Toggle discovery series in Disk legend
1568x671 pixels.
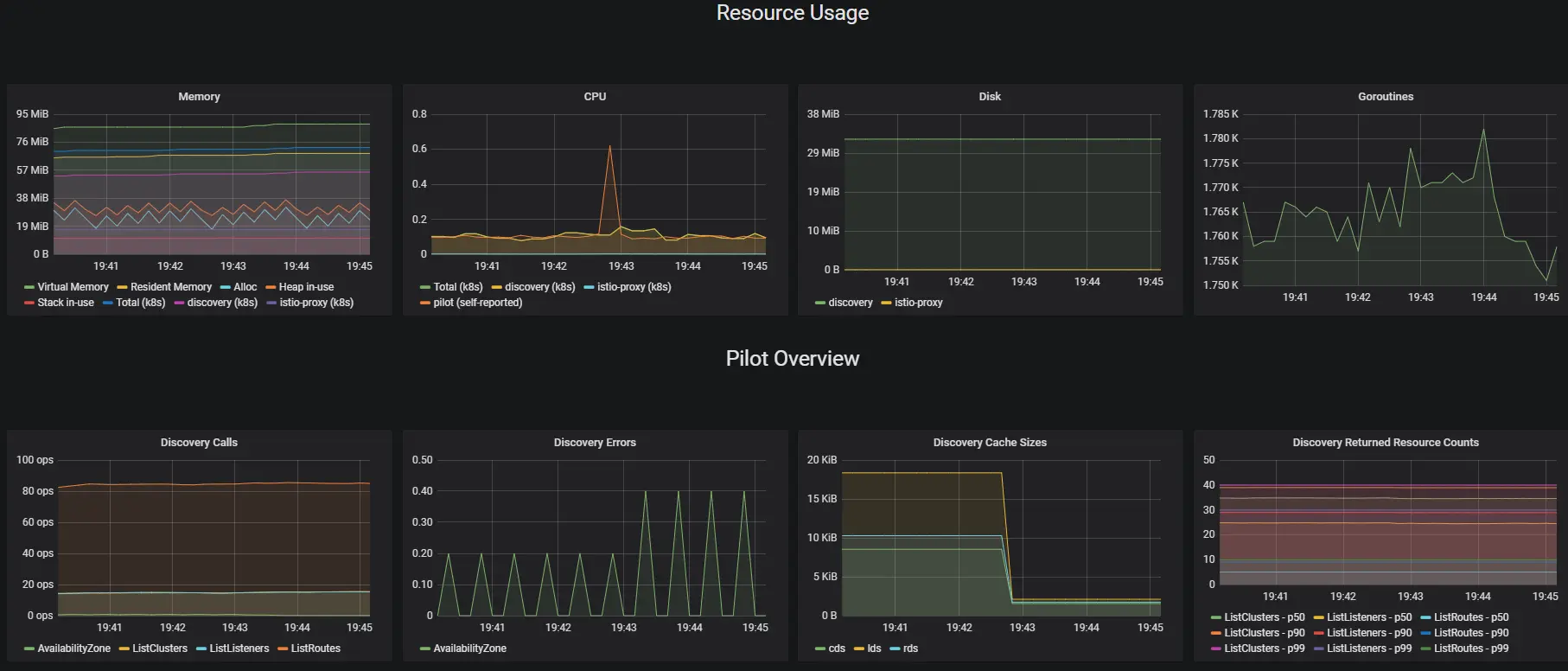coord(851,303)
